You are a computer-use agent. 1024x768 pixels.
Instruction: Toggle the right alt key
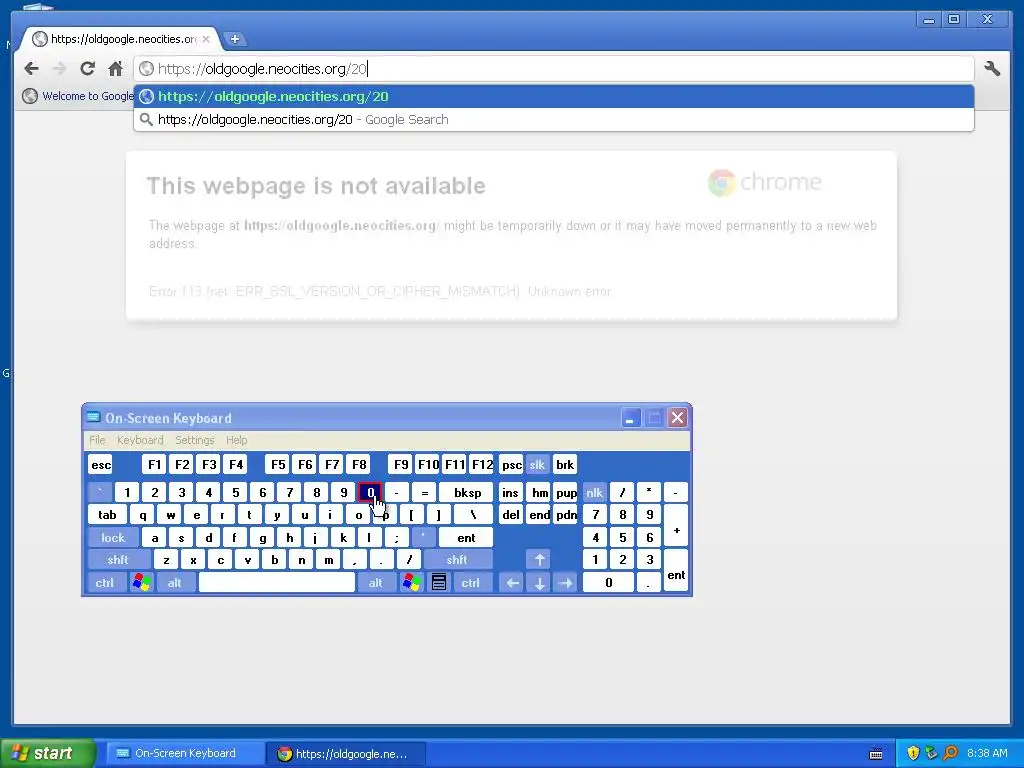click(x=376, y=583)
